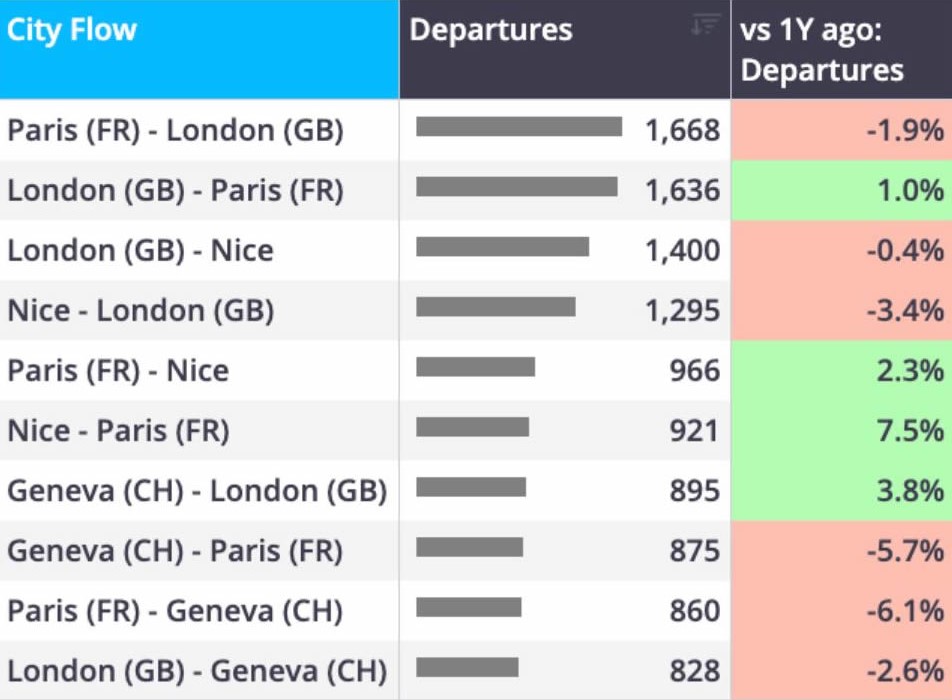Click the London (GB) - Nice label
The height and width of the screenshot is (700, 952).
[x=140, y=250]
